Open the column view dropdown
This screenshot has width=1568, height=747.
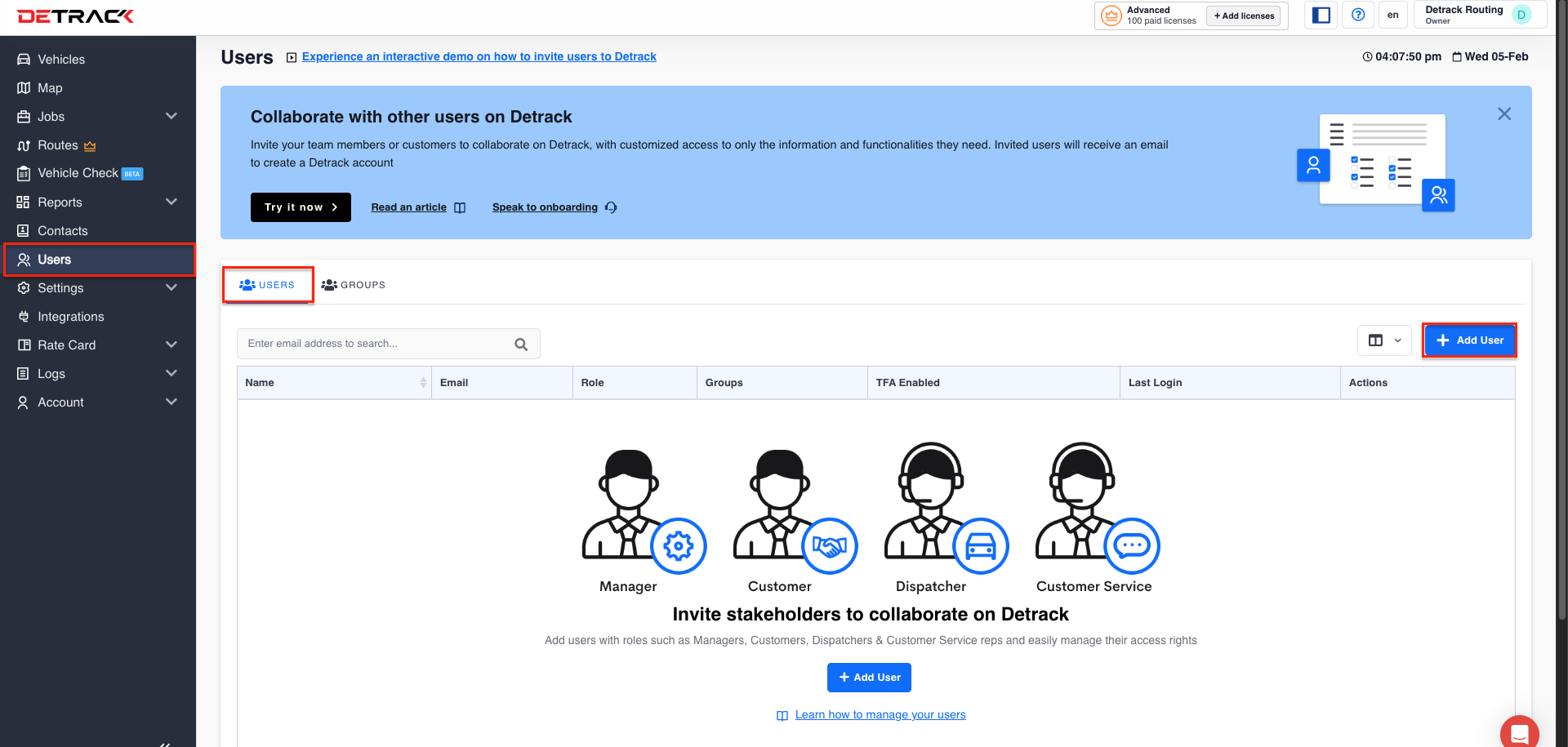(x=1384, y=340)
